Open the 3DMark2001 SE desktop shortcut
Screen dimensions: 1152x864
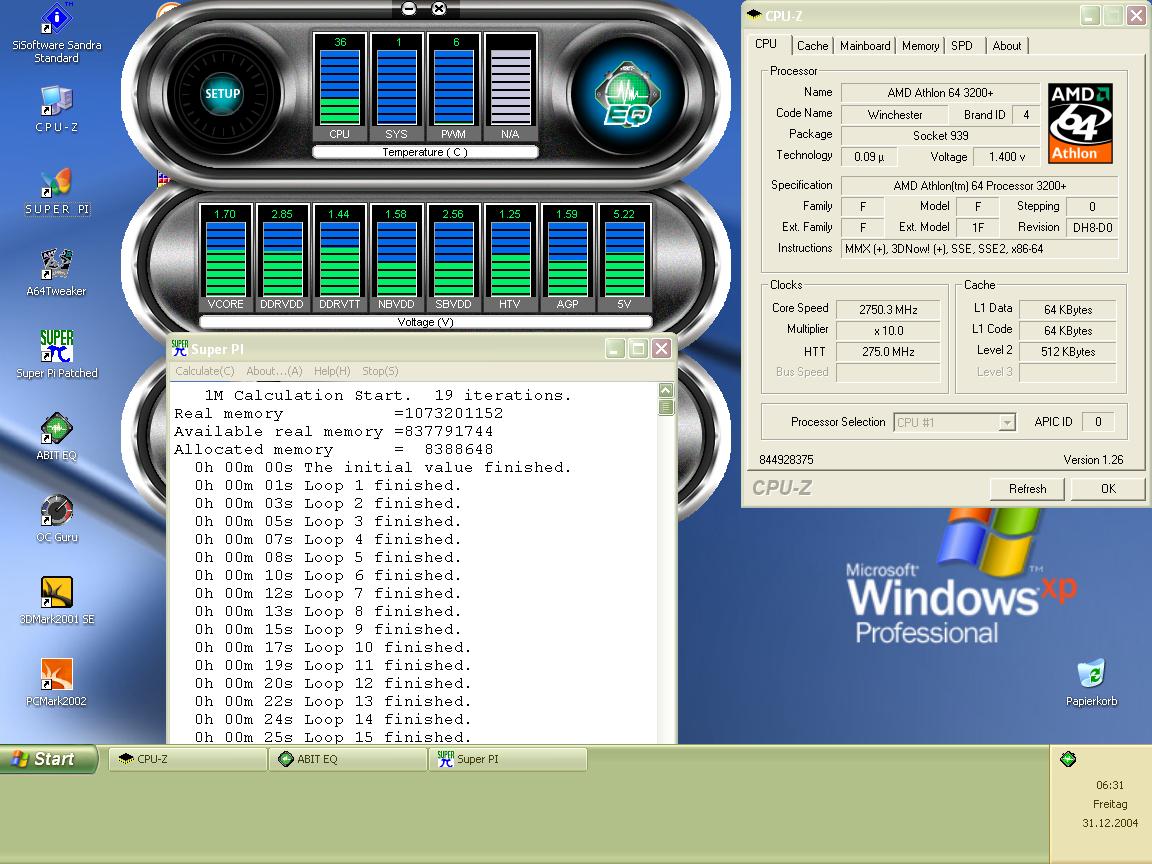[x=56, y=593]
